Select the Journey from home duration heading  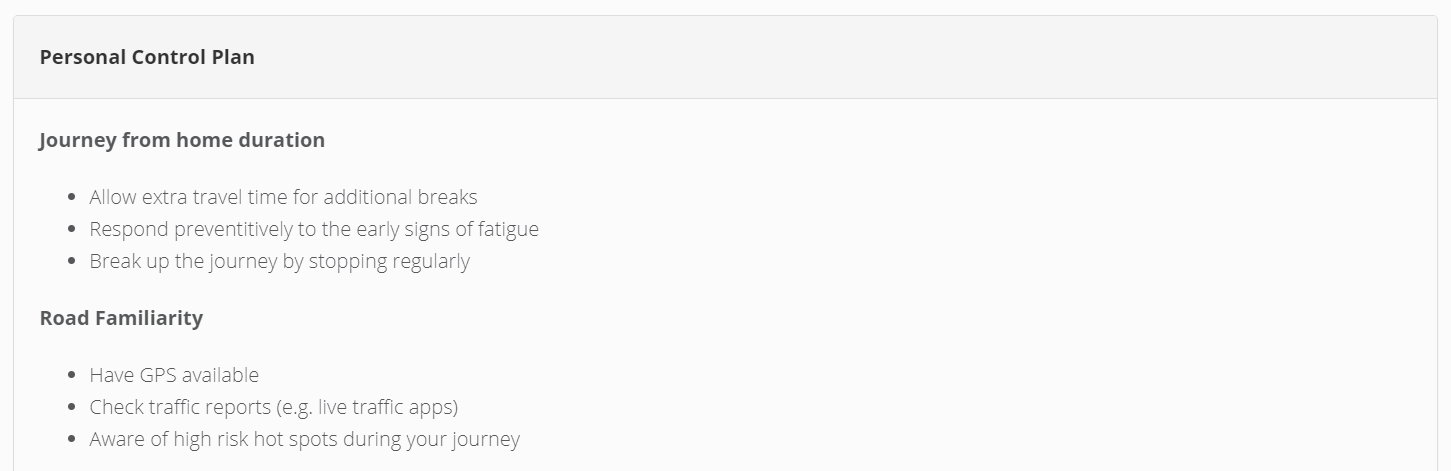point(182,140)
